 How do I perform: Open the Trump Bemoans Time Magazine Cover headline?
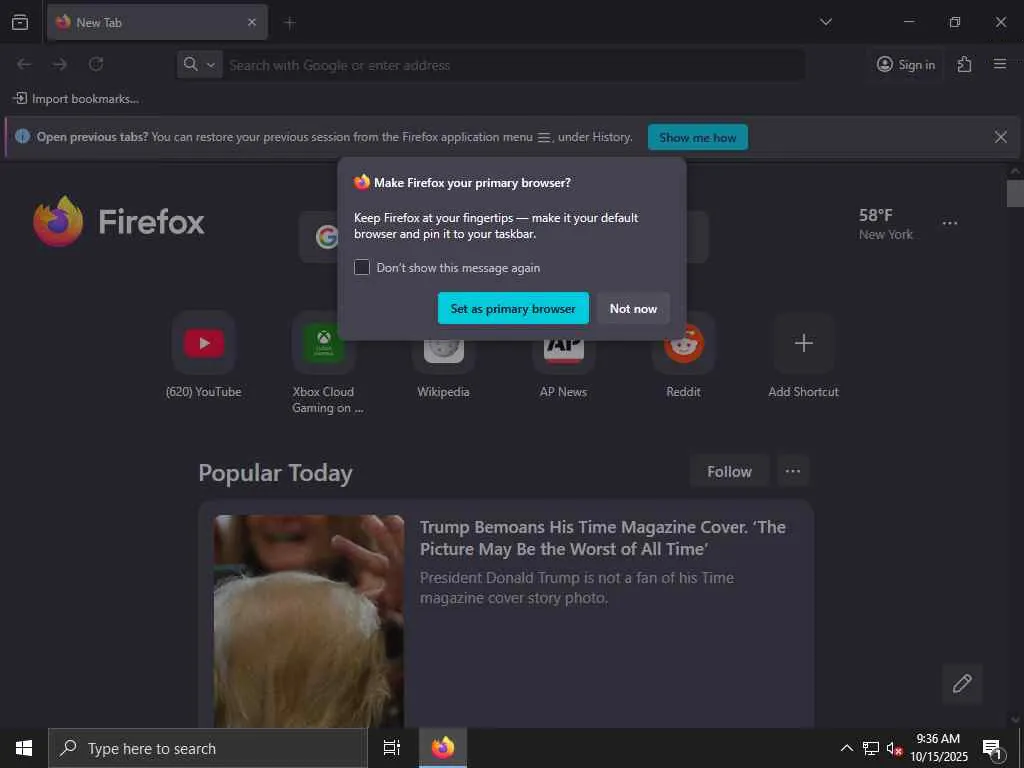[603, 538]
